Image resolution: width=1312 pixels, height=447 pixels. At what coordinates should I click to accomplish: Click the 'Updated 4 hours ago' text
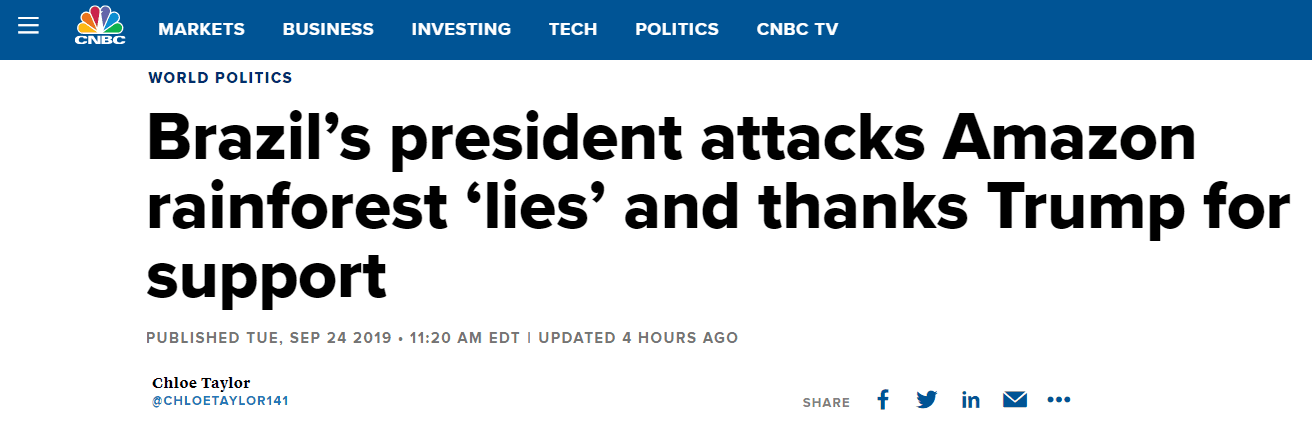[x=638, y=338]
